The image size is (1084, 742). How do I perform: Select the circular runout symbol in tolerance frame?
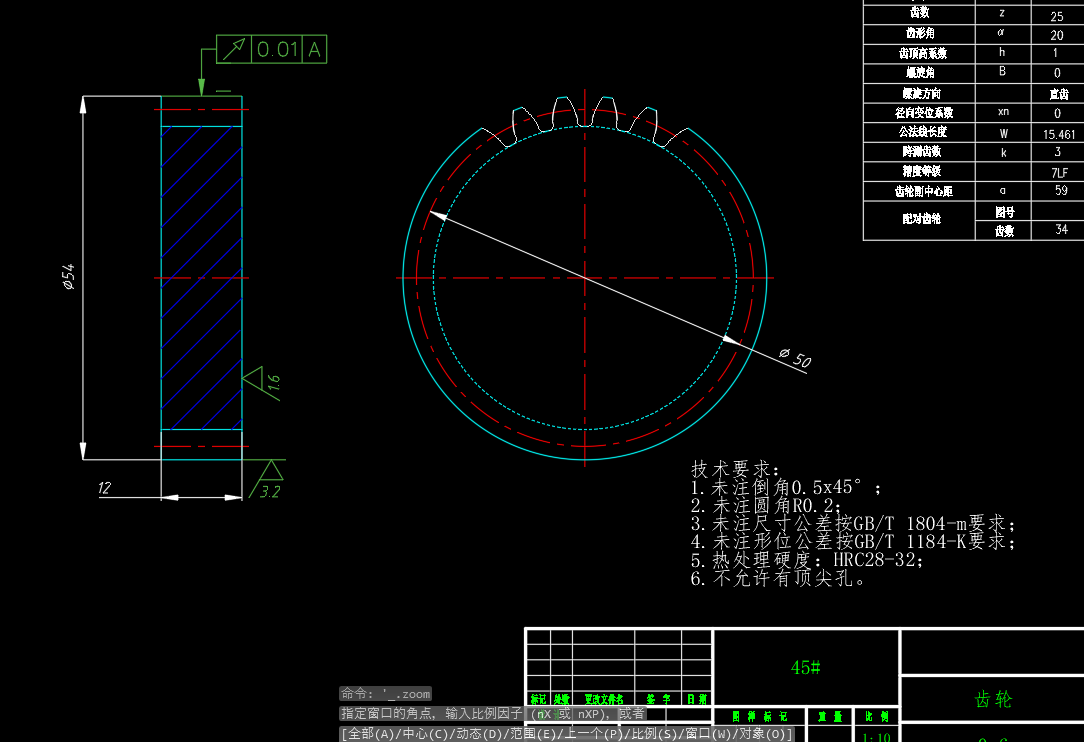tap(234, 49)
